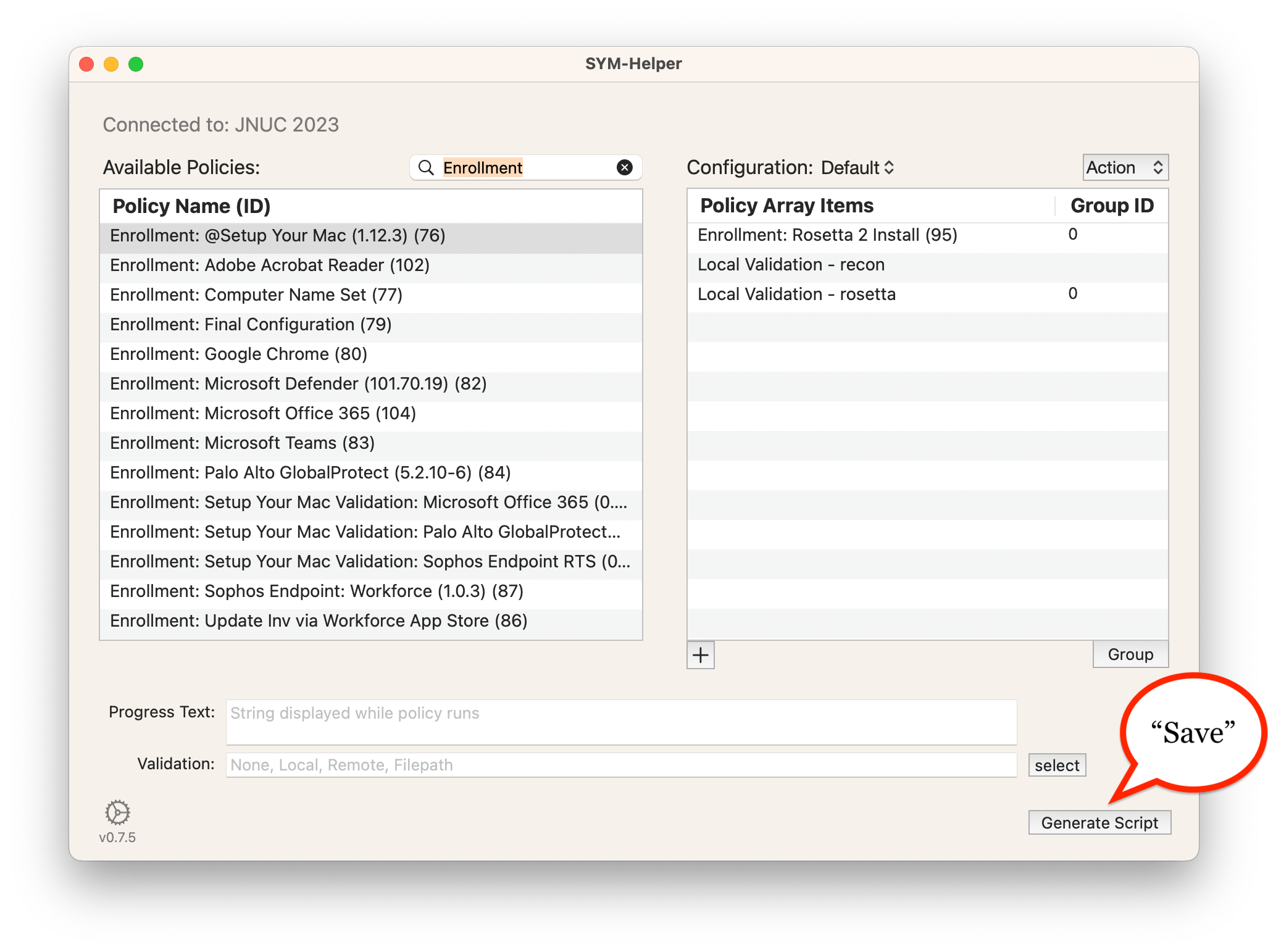The height and width of the screenshot is (952, 1268).
Task: Click the Policy Name (ID) column header
Action: pyautogui.click(x=191, y=206)
